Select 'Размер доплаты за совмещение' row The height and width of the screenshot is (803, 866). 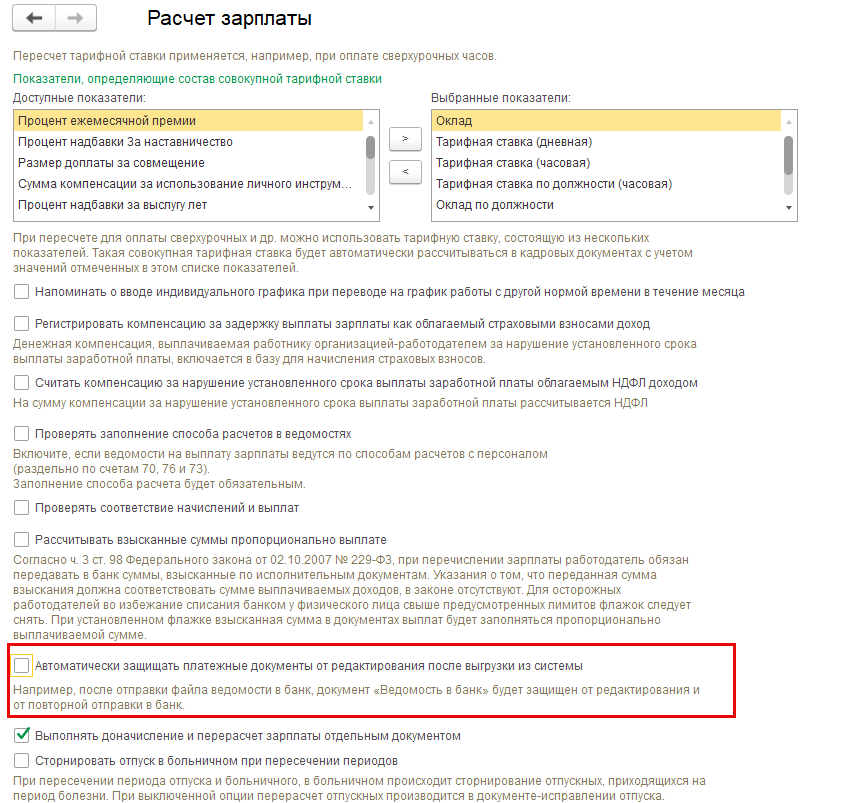click(188, 163)
